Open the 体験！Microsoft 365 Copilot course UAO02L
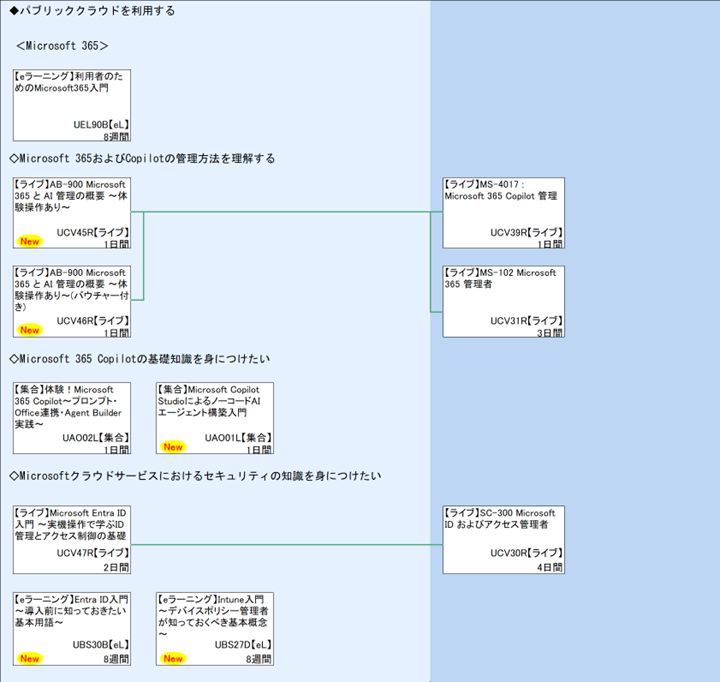 pos(72,418)
